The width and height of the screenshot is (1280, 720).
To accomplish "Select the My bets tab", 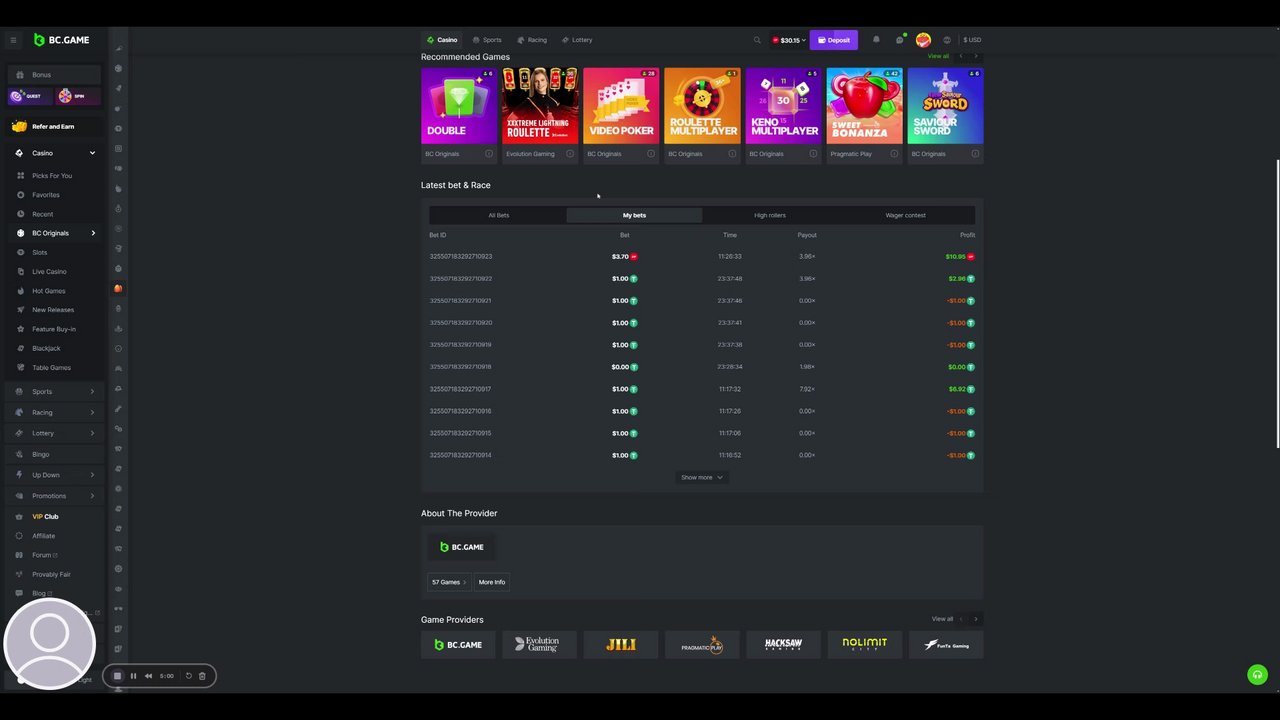I will click(634, 215).
